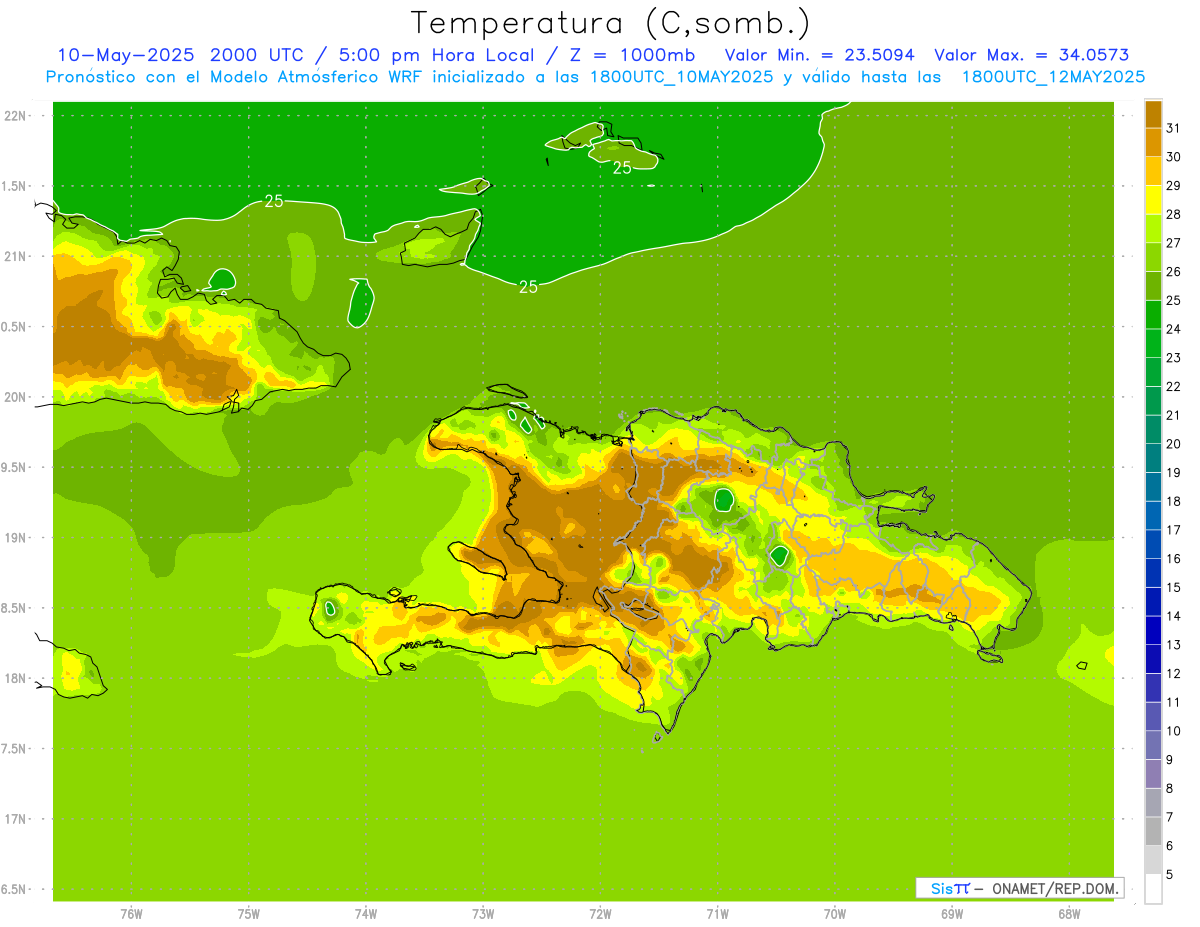Click the '25' contour label north of Haiti
The height and width of the screenshot is (927, 1200).
pyautogui.click(x=529, y=287)
